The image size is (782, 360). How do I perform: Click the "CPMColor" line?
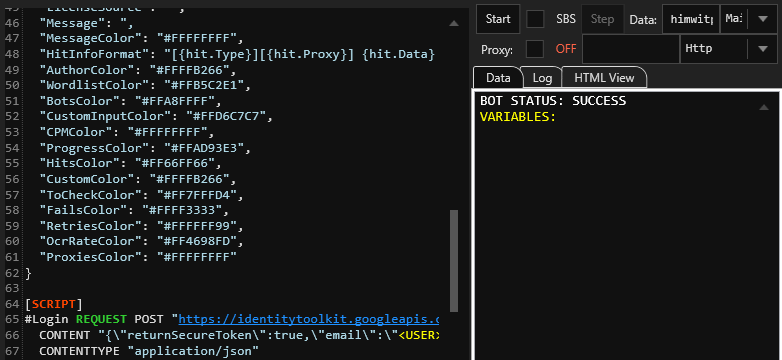127,132
